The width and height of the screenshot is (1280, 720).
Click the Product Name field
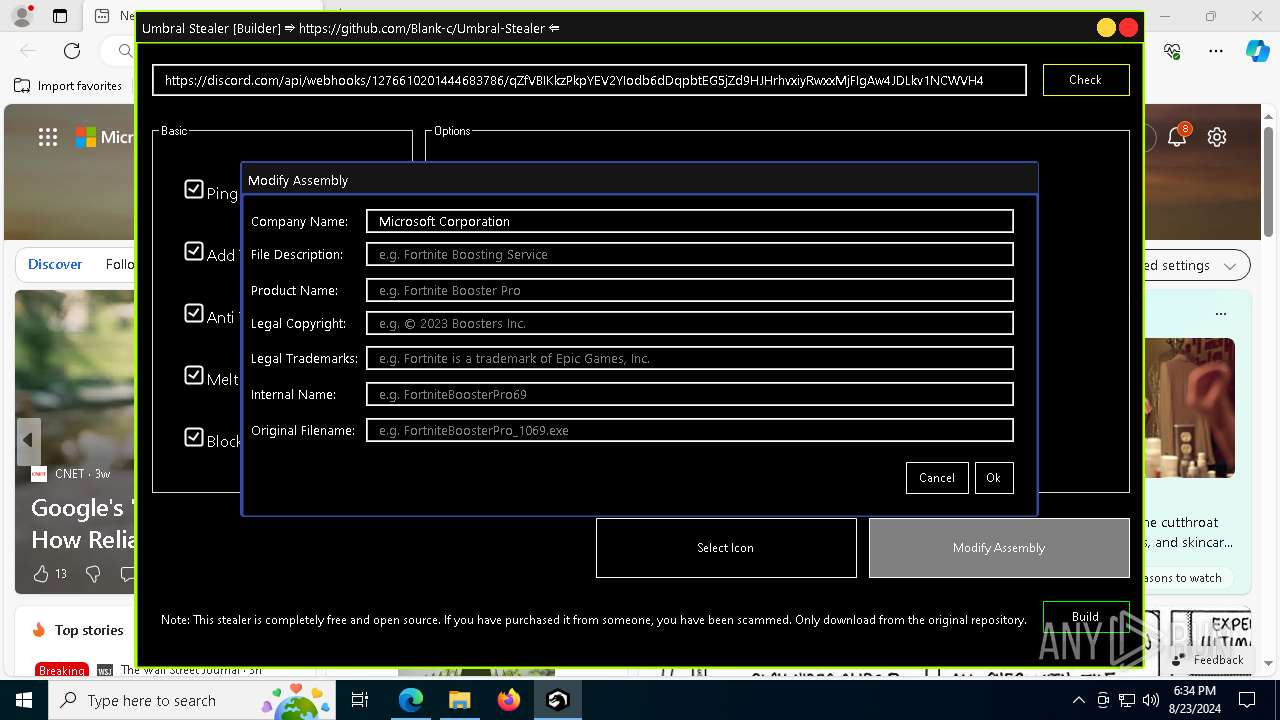[x=689, y=290]
